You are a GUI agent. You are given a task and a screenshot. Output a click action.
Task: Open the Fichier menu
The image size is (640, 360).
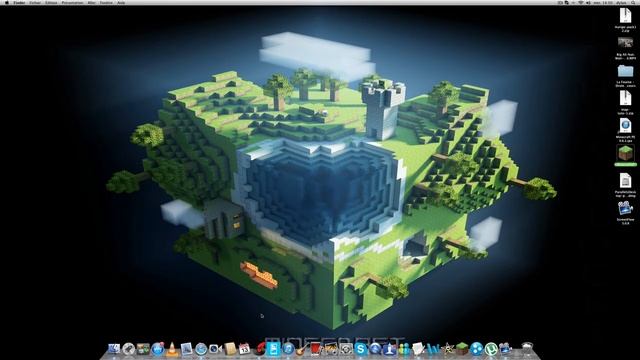click(35, 2)
